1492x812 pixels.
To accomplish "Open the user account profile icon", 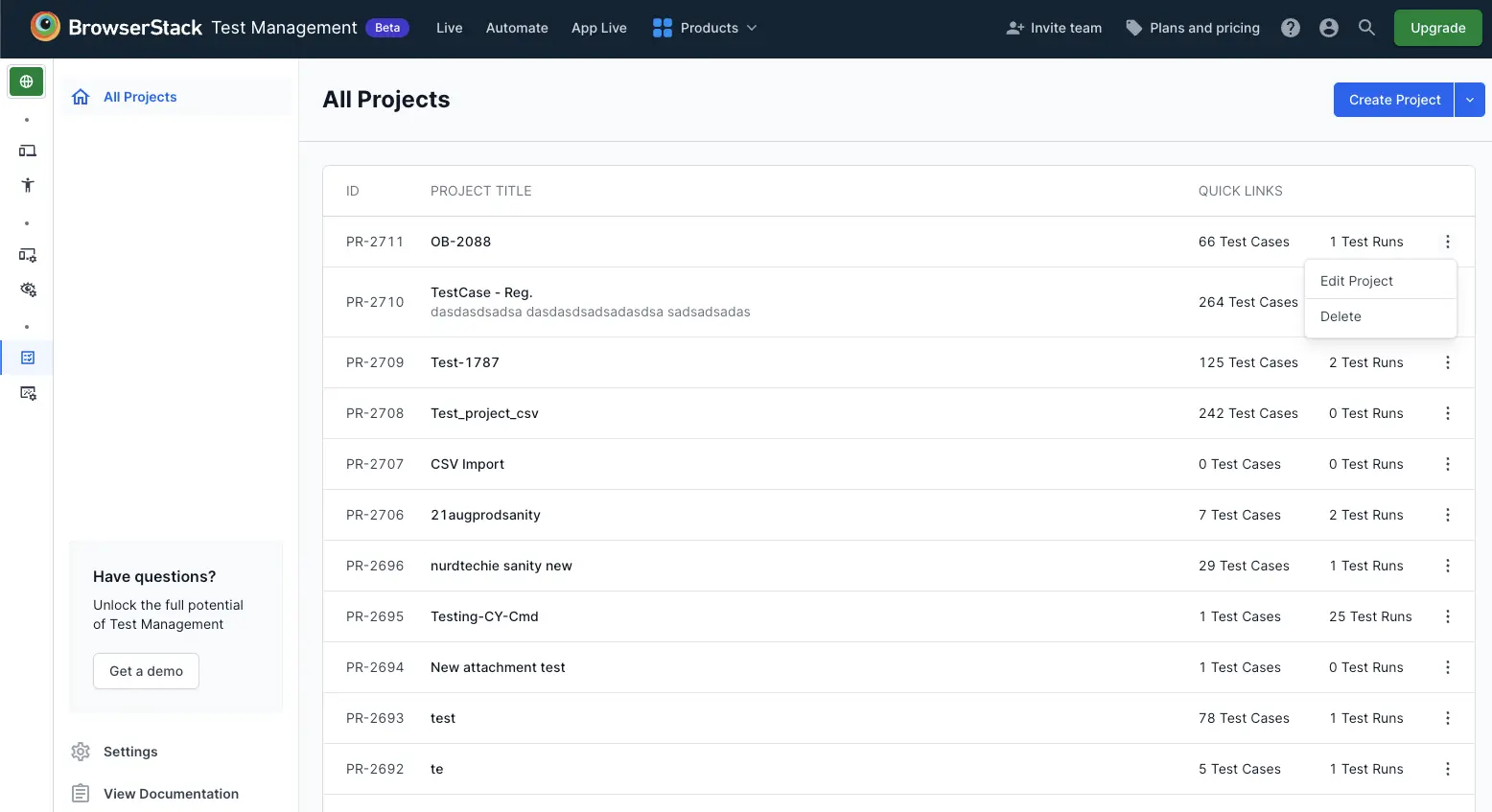I will pos(1329,28).
